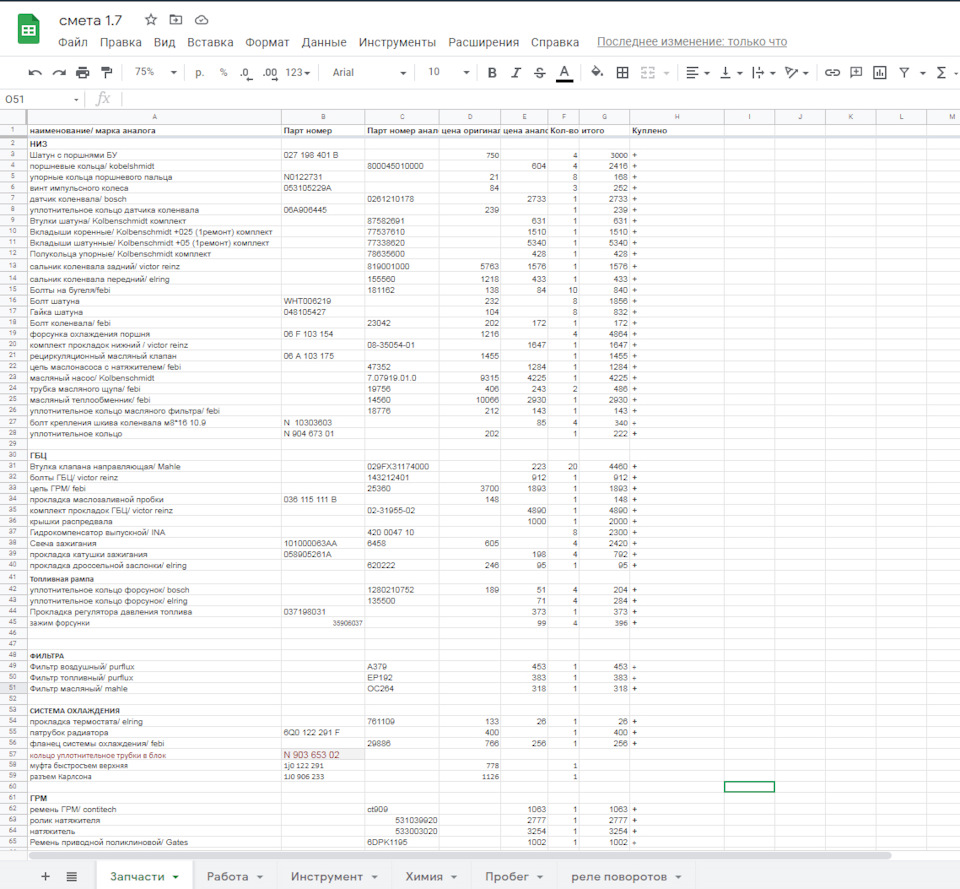Open the borders tool
Screen dimensions: 960x889
[622, 72]
